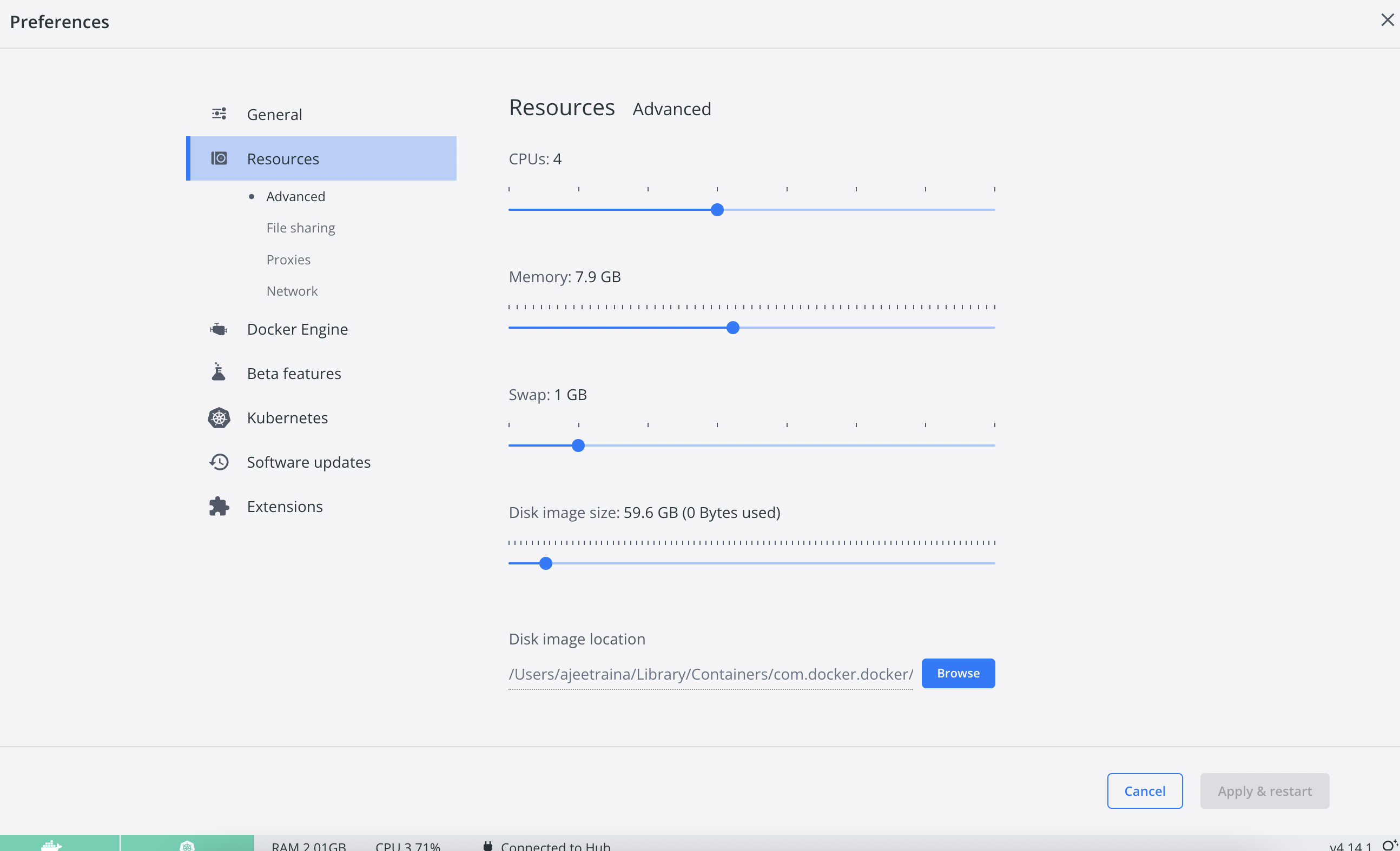Click the Resources disk icon in sidebar

pos(219,158)
